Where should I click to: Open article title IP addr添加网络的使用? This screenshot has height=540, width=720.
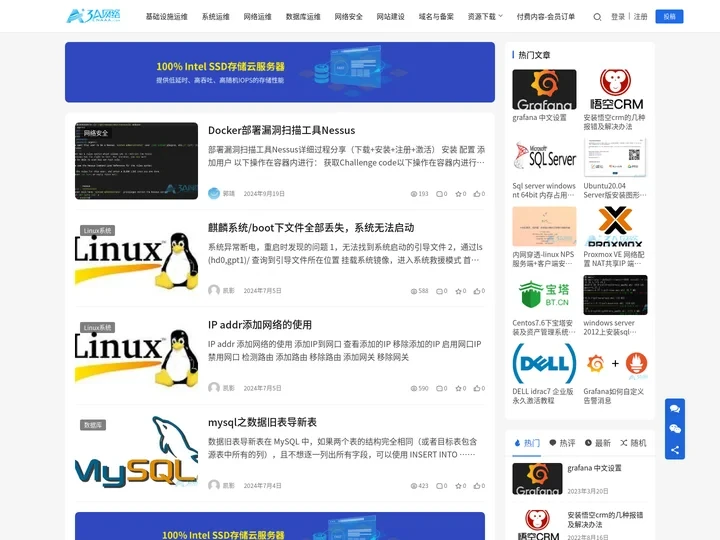(260, 325)
